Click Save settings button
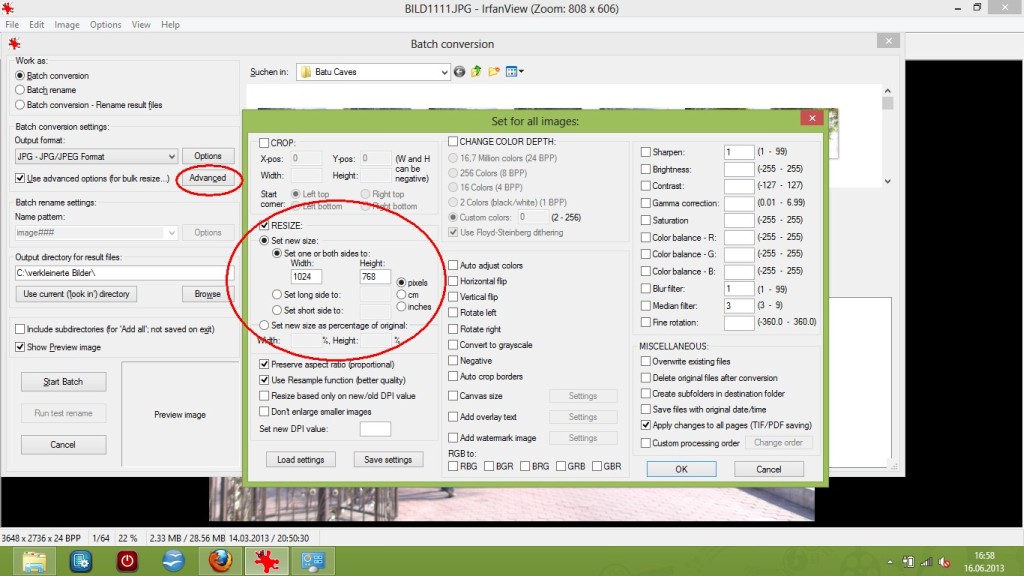Viewport: 1024px width, 576px height. click(387, 460)
